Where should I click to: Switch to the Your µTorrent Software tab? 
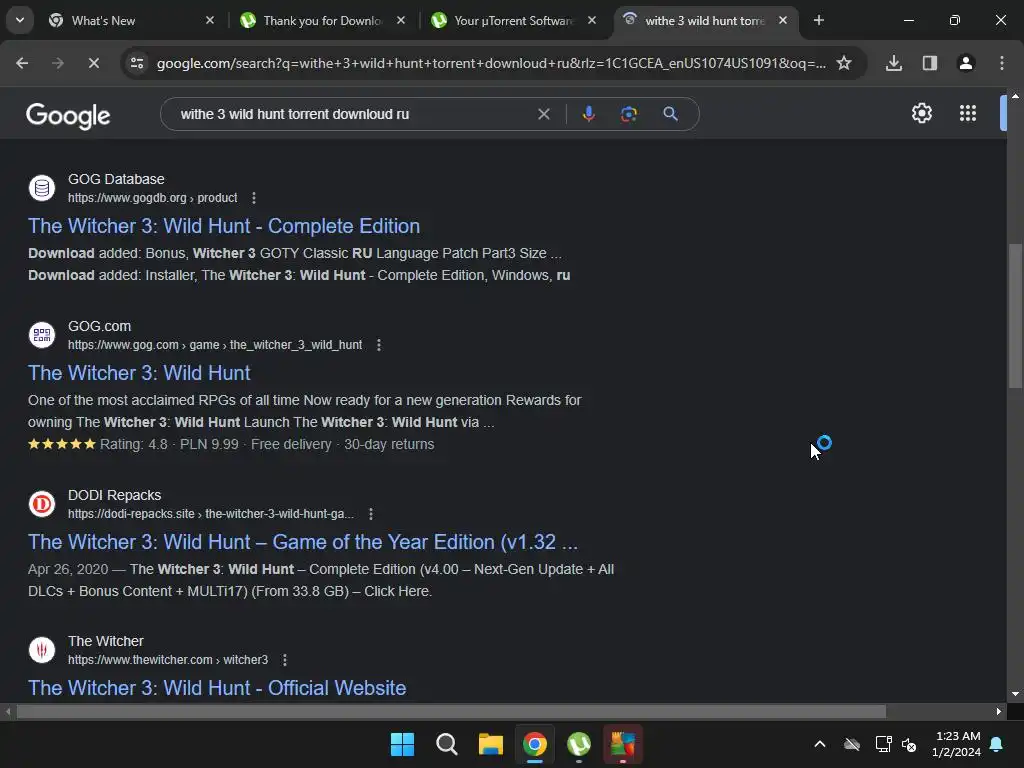point(514,20)
